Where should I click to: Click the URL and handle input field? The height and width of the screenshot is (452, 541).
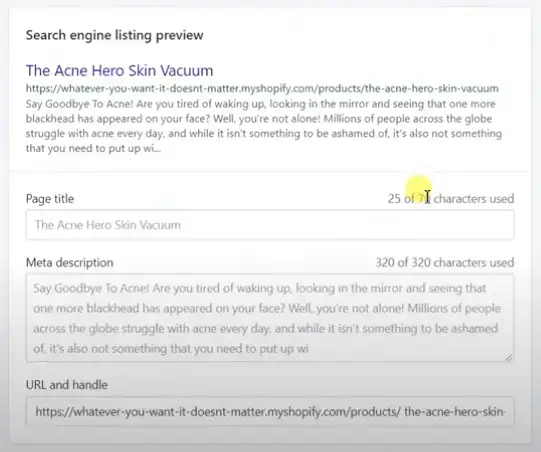pyautogui.click(x=270, y=411)
